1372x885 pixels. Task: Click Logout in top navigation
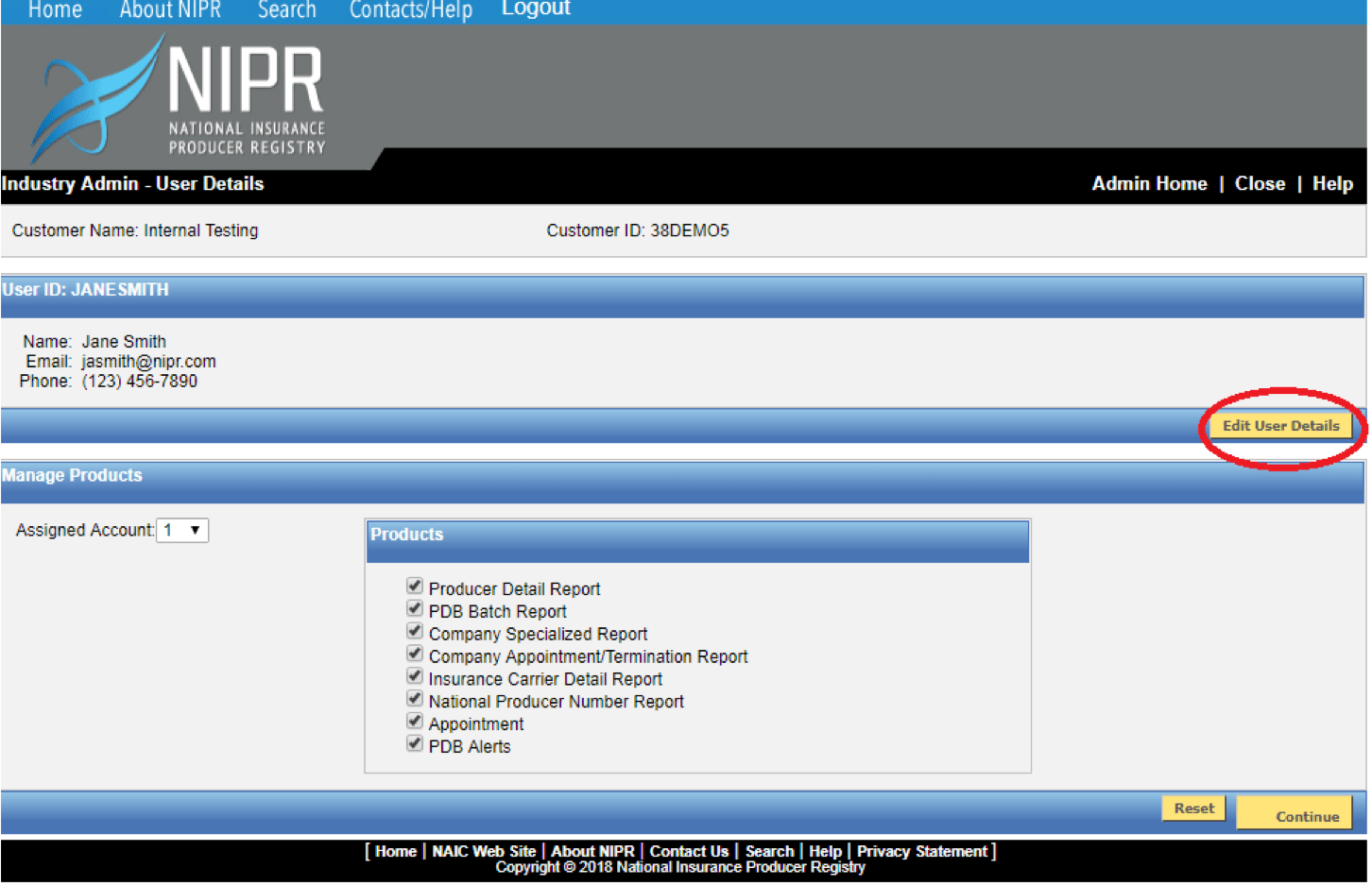(536, 9)
